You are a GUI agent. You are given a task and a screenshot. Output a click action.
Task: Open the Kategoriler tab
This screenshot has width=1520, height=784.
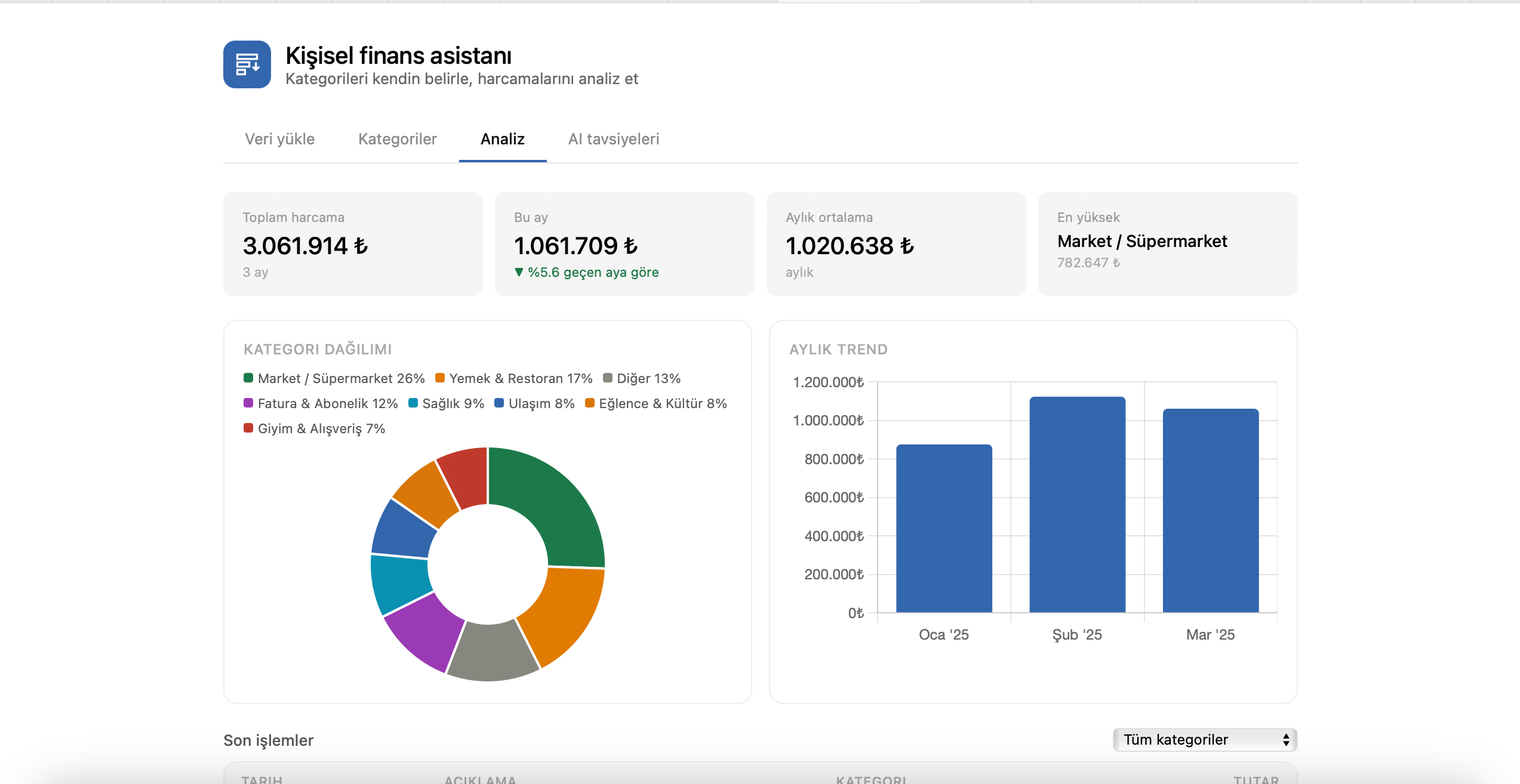coord(398,139)
